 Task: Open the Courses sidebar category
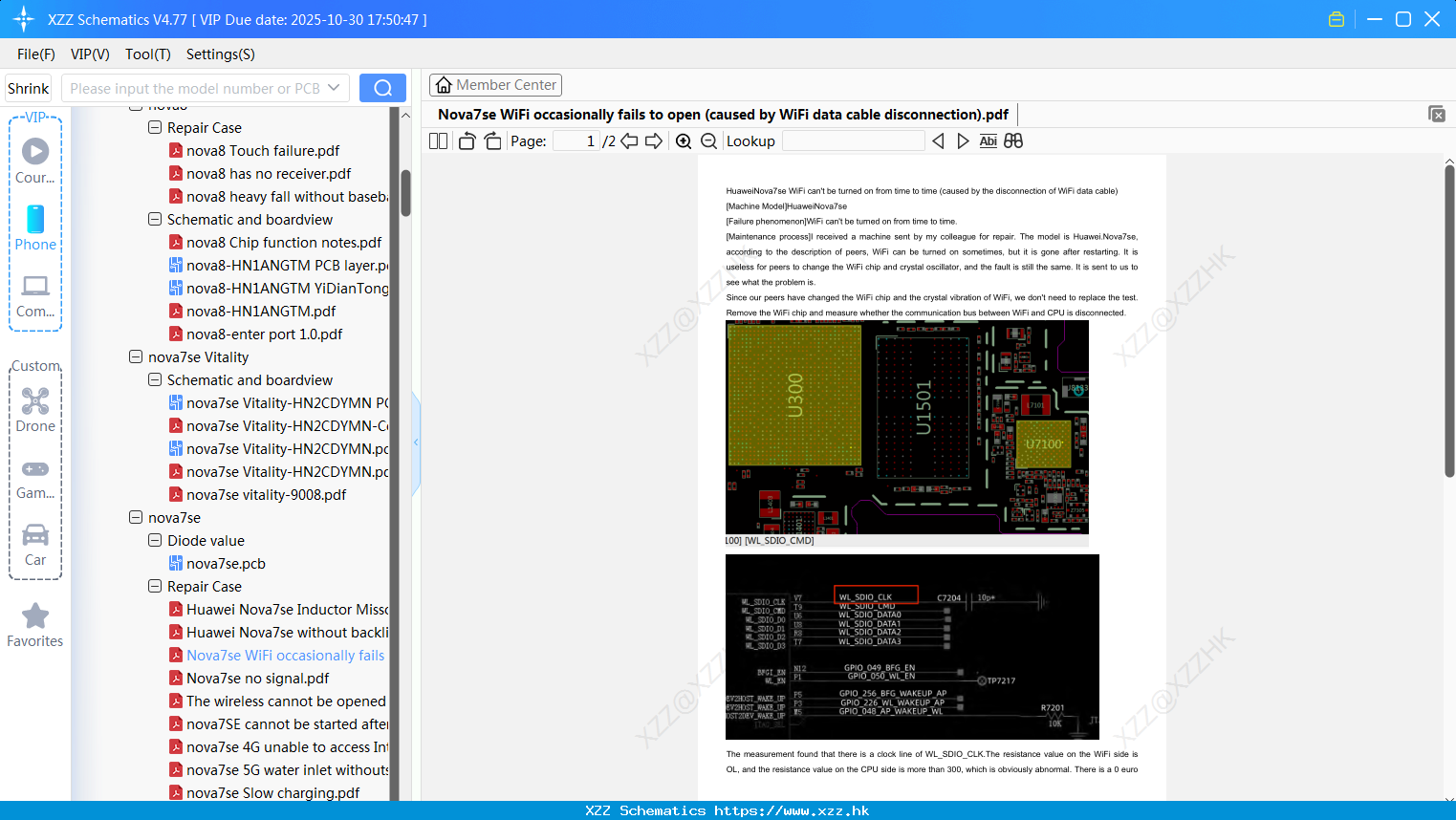pos(35,162)
